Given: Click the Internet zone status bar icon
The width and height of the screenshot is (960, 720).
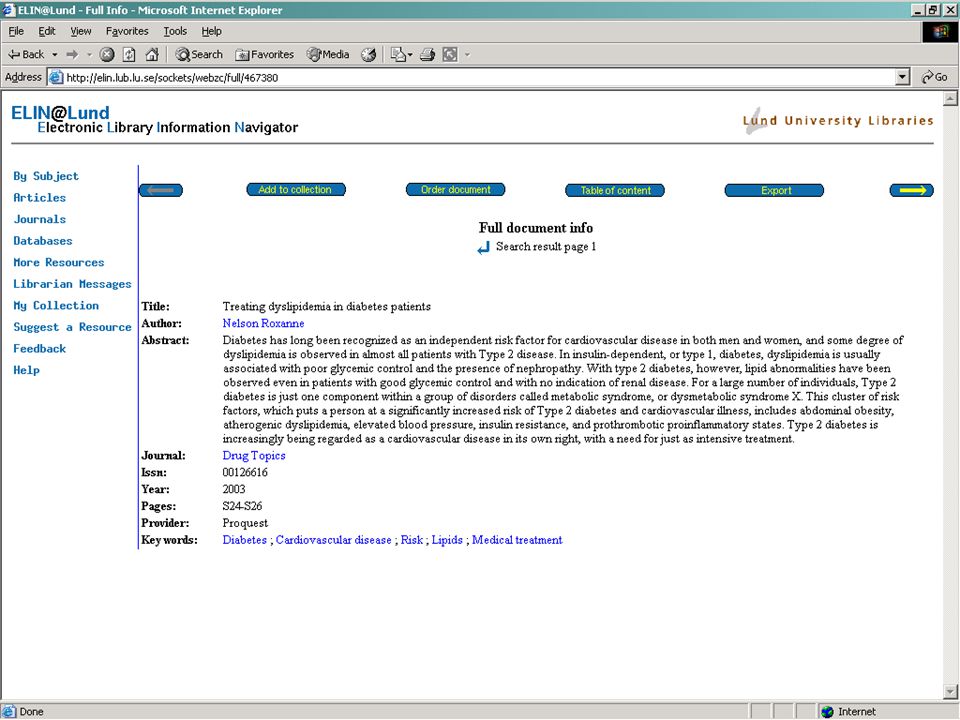Looking at the screenshot, I should coord(828,711).
